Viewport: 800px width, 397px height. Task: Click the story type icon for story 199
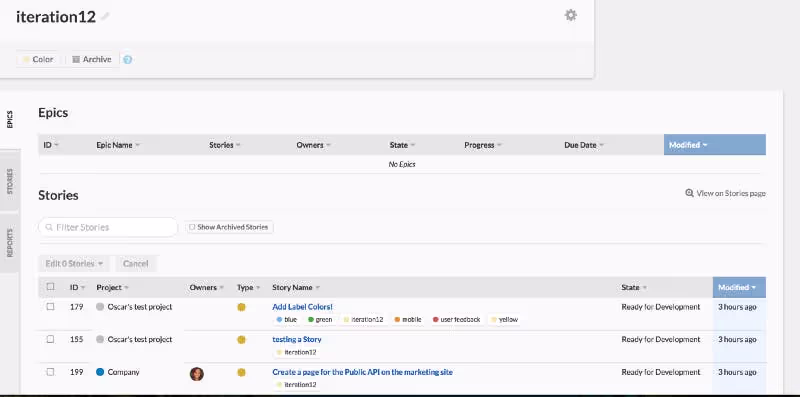click(241, 373)
